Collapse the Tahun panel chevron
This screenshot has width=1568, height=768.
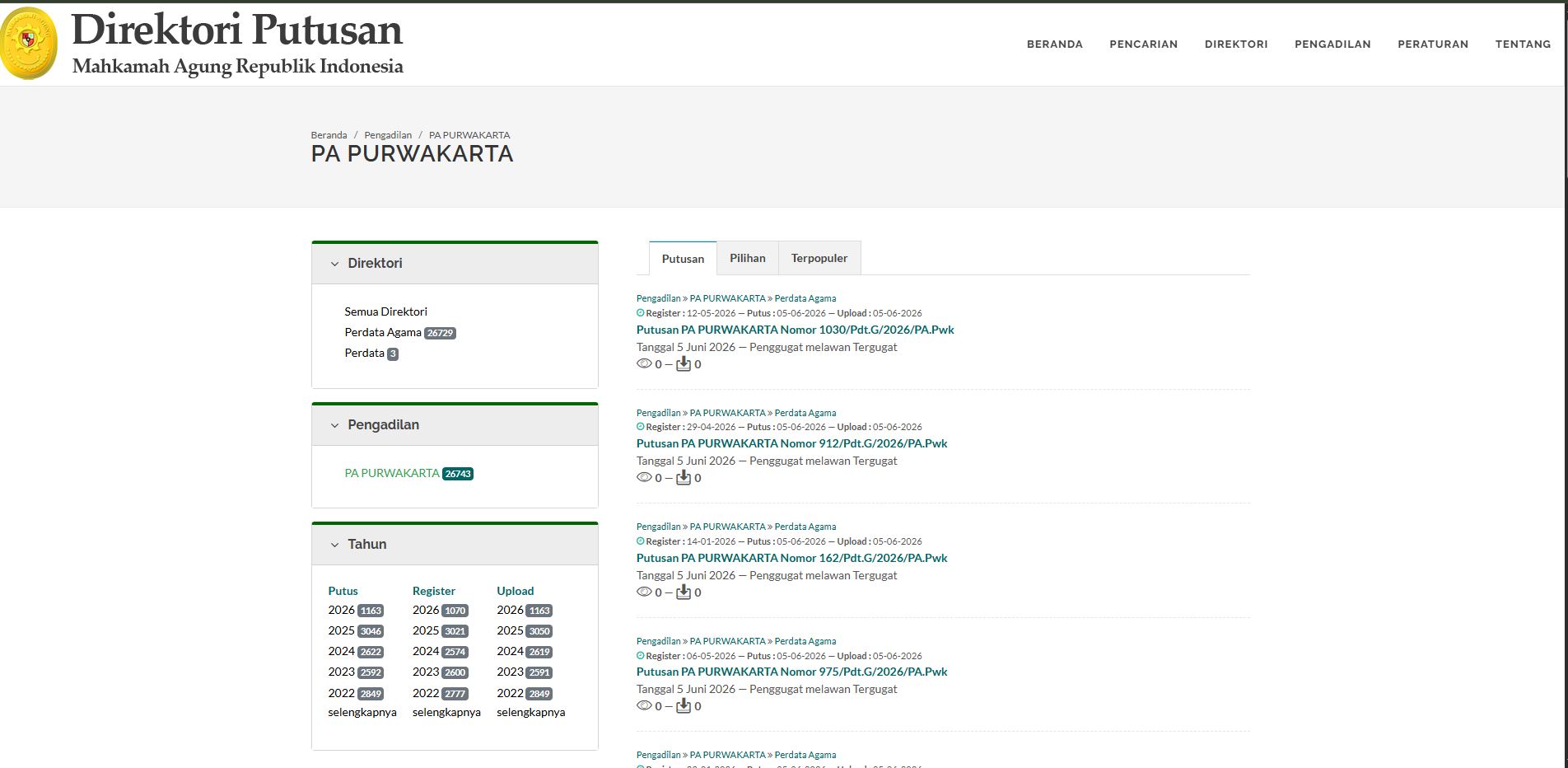pos(334,545)
